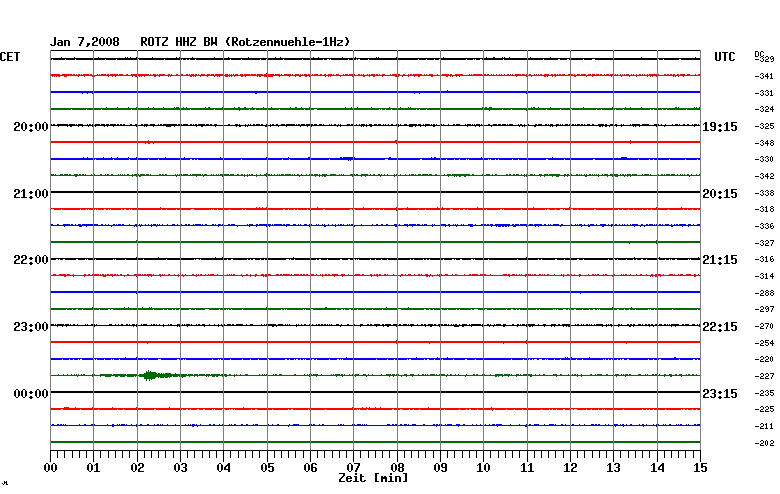Click the 22:15 UTC time label
The image size is (780, 494).
[x=720, y=327]
